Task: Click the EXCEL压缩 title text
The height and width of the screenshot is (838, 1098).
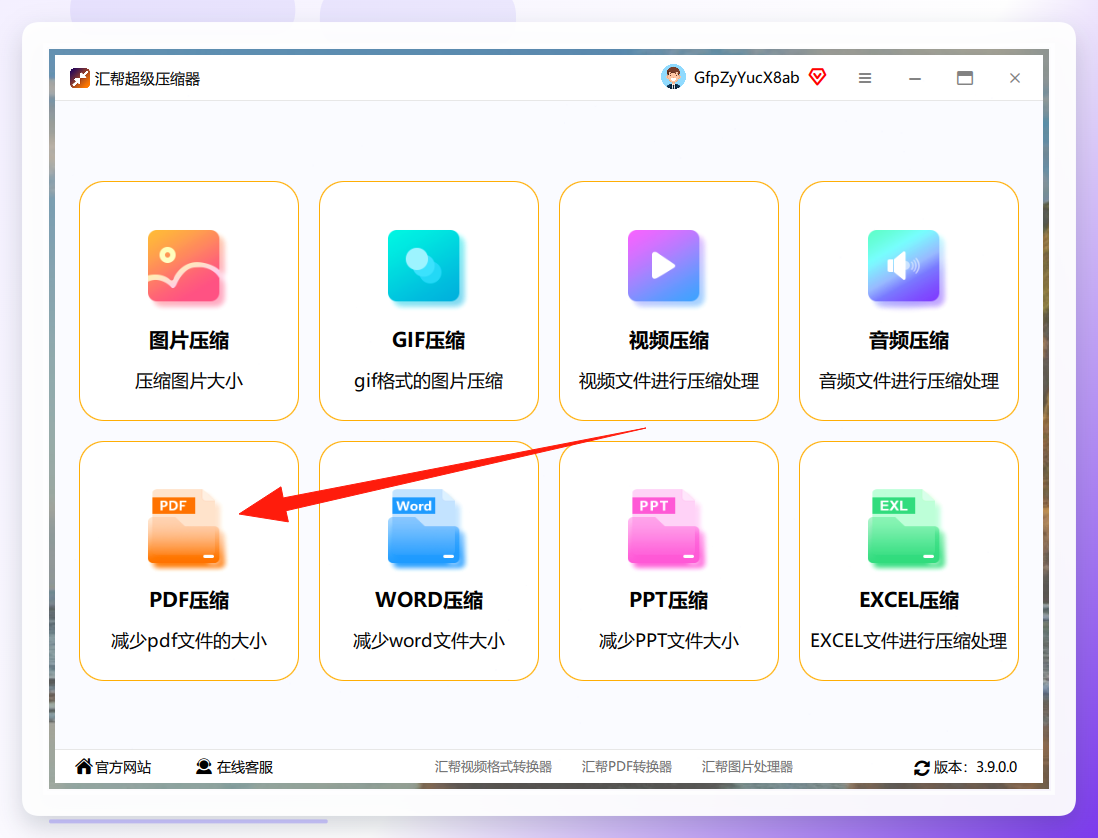Action: click(x=909, y=600)
